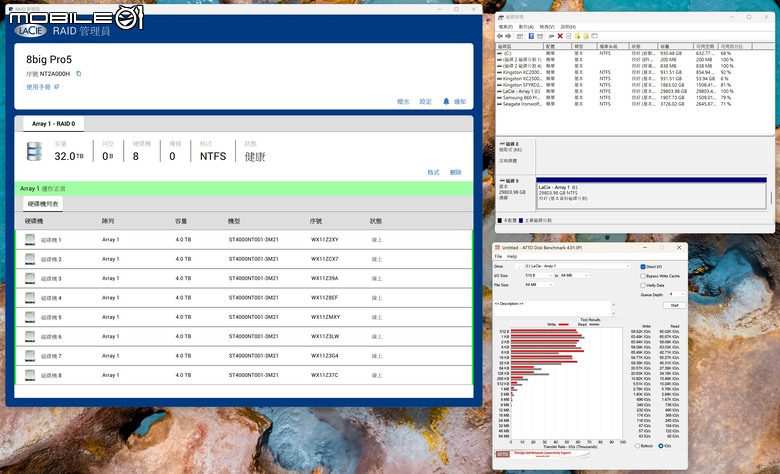This screenshot has width=780, height=474.
Task: Open the Queue Depth dropdown in ATTO
Action: 677,294
